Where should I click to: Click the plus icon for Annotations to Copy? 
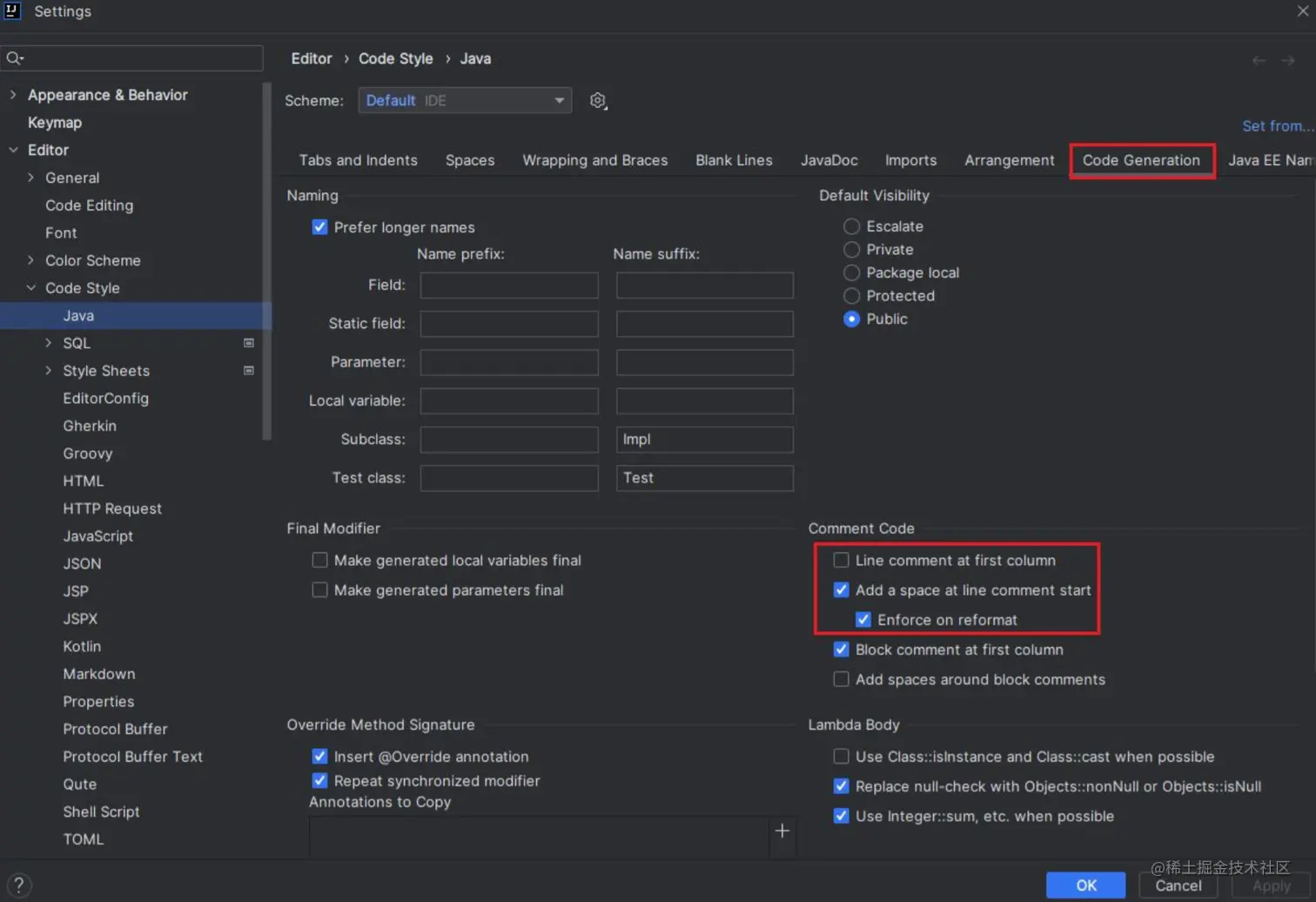pyautogui.click(x=782, y=831)
